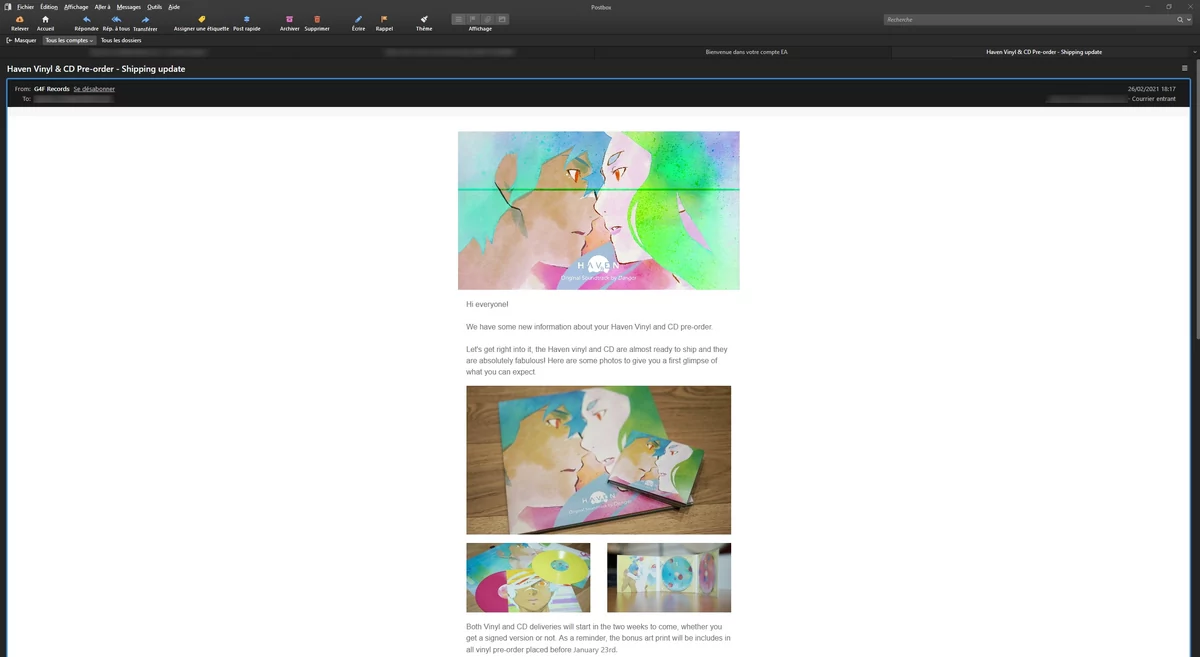
Task: Open the Affichage menu
Action: pyautogui.click(x=76, y=7)
